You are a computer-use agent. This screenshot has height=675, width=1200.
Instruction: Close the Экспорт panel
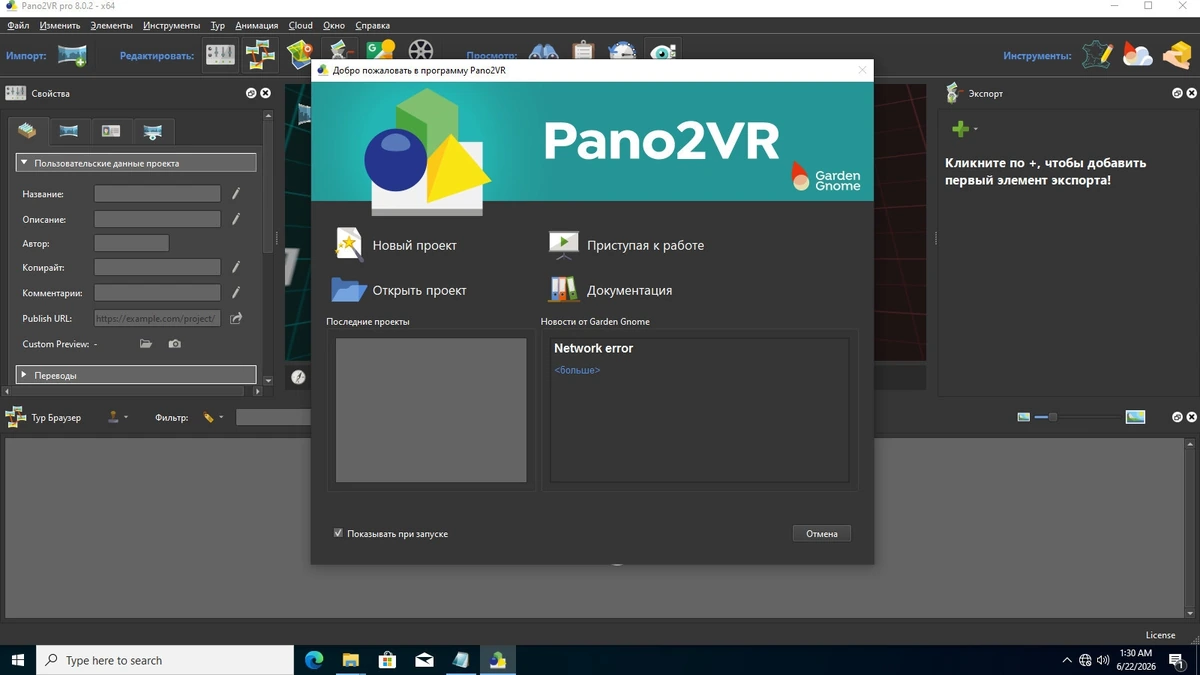point(1191,93)
